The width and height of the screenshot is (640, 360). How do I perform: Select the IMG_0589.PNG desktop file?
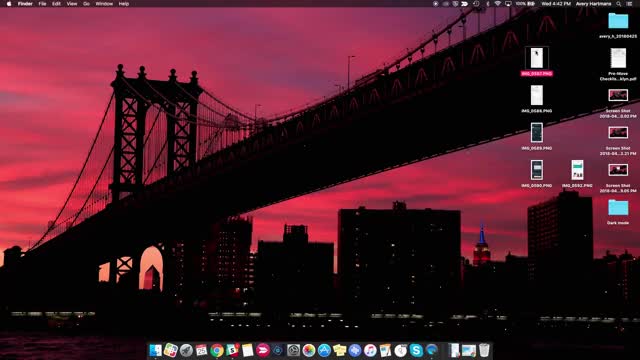click(x=537, y=136)
